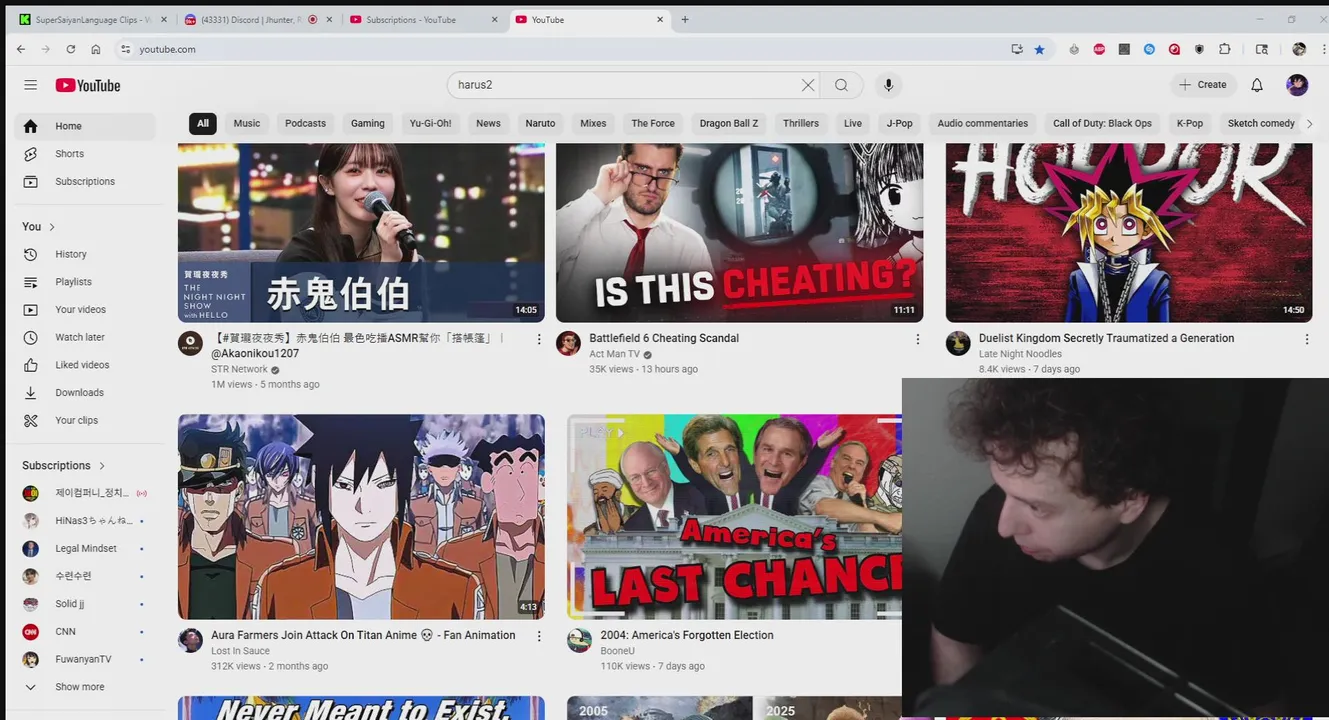Open a new browser tab
The image size is (1329, 720).
(685, 20)
